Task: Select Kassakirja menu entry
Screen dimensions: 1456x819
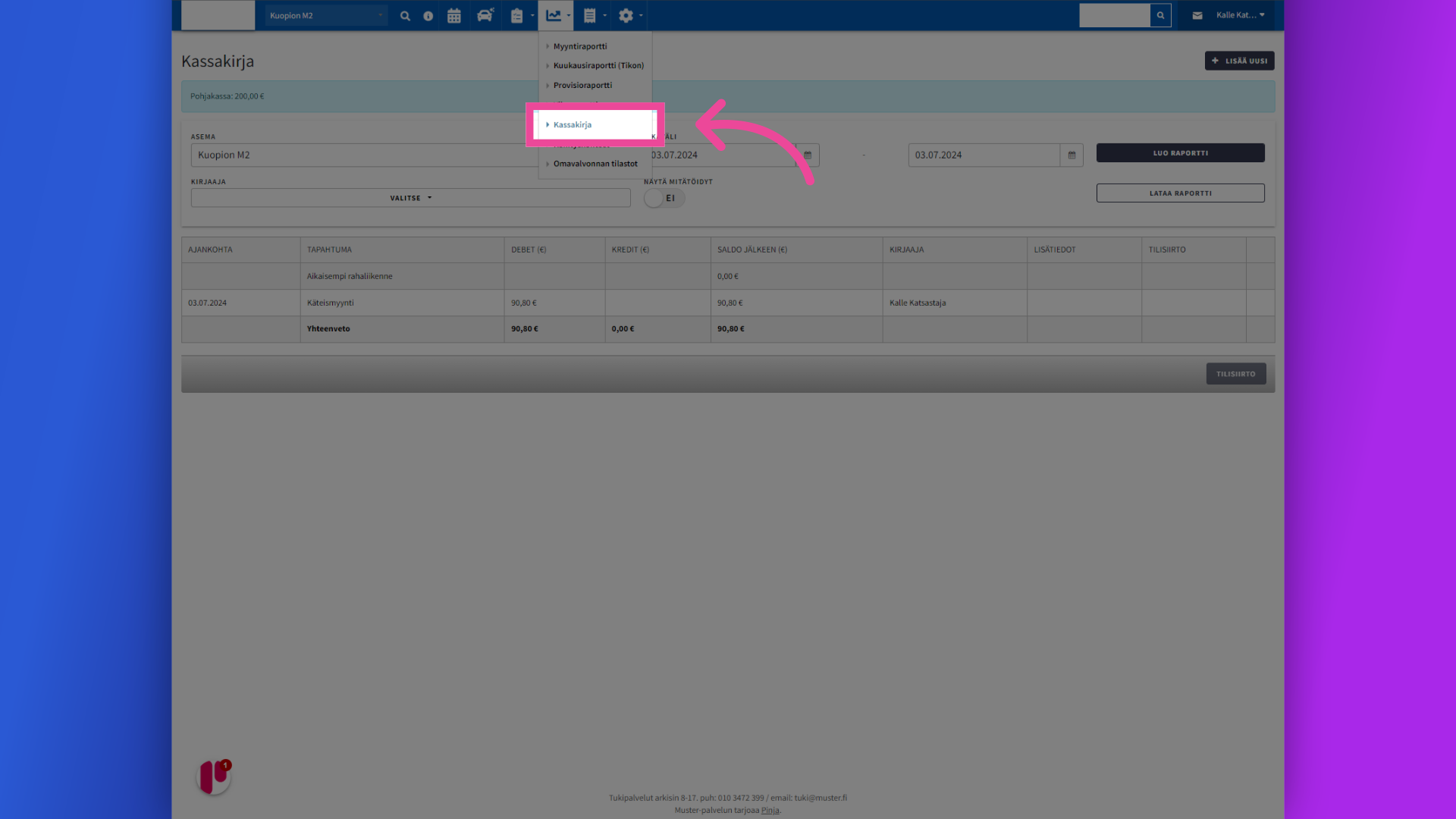Action: pyautogui.click(x=573, y=124)
